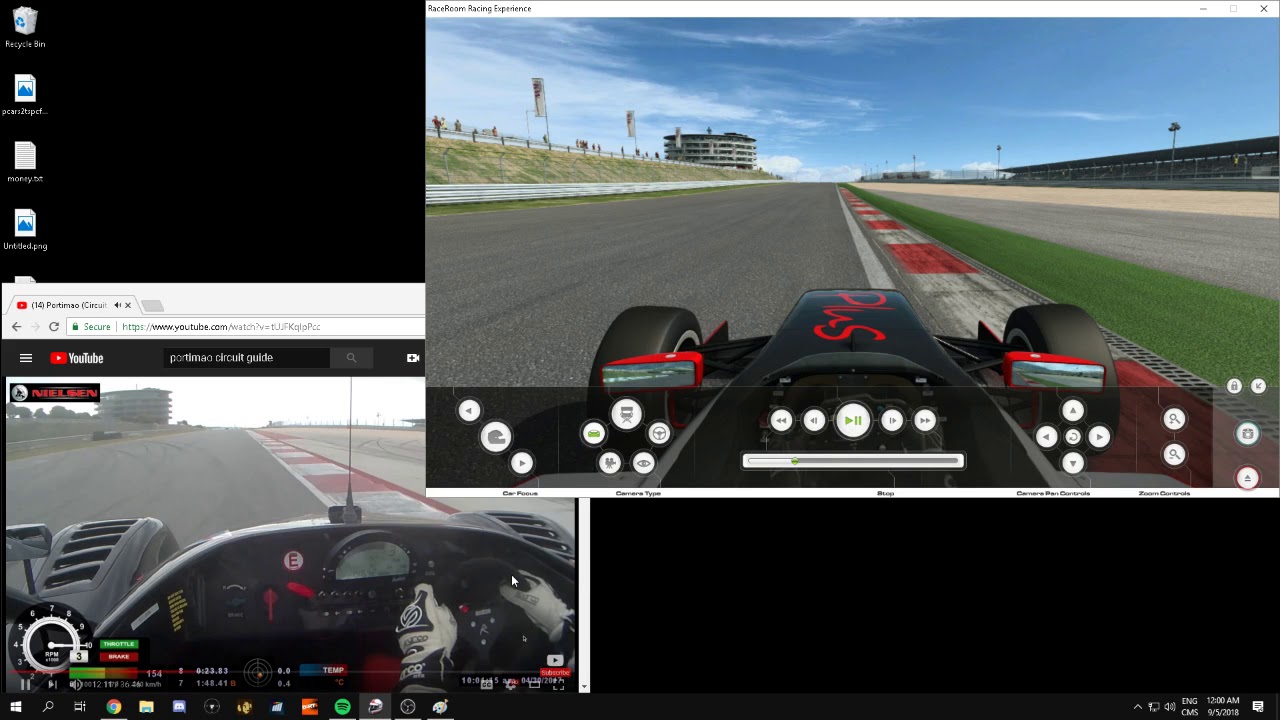Viewport: 1280px width, 720px height.
Task: Open File Explorer from the taskbar
Action: (x=146, y=707)
